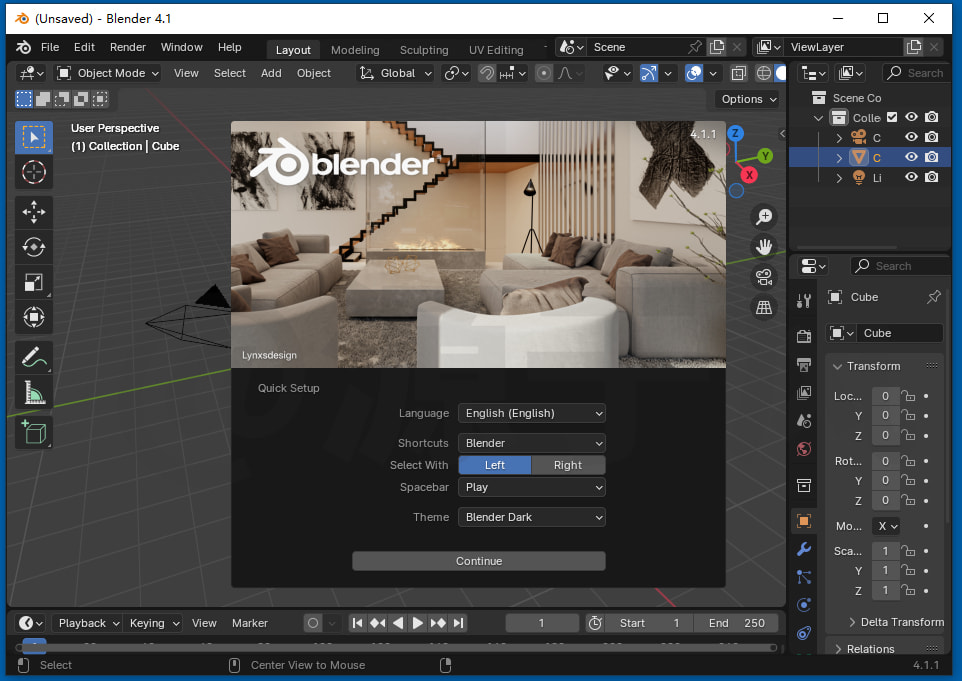
Task: Switch to the Modeling workspace tab
Action: (355, 50)
